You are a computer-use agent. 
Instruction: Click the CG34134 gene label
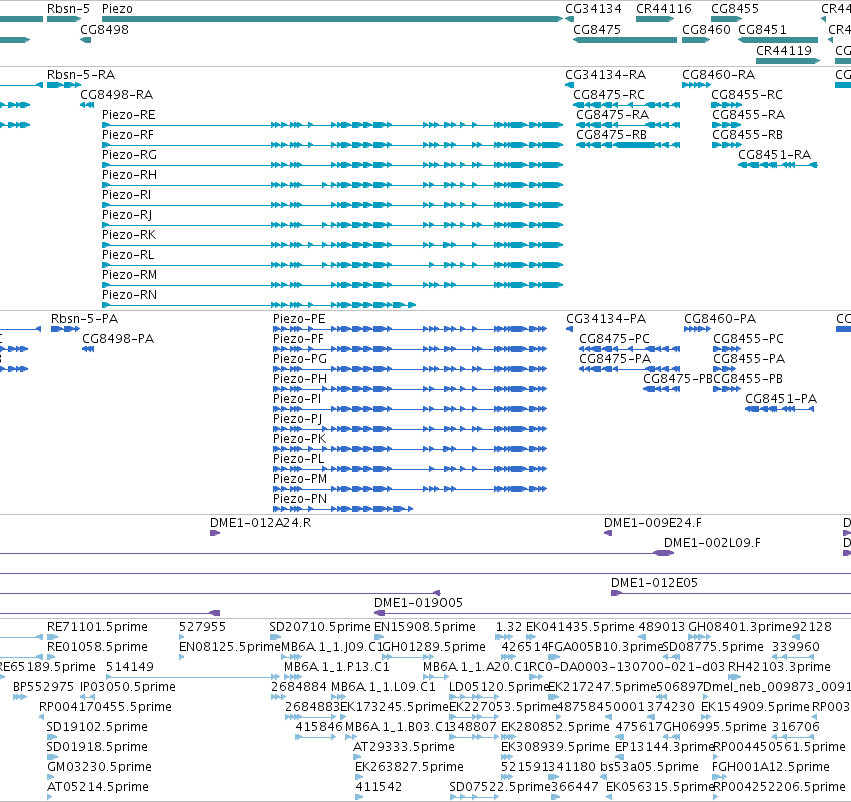tap(593, 9)
